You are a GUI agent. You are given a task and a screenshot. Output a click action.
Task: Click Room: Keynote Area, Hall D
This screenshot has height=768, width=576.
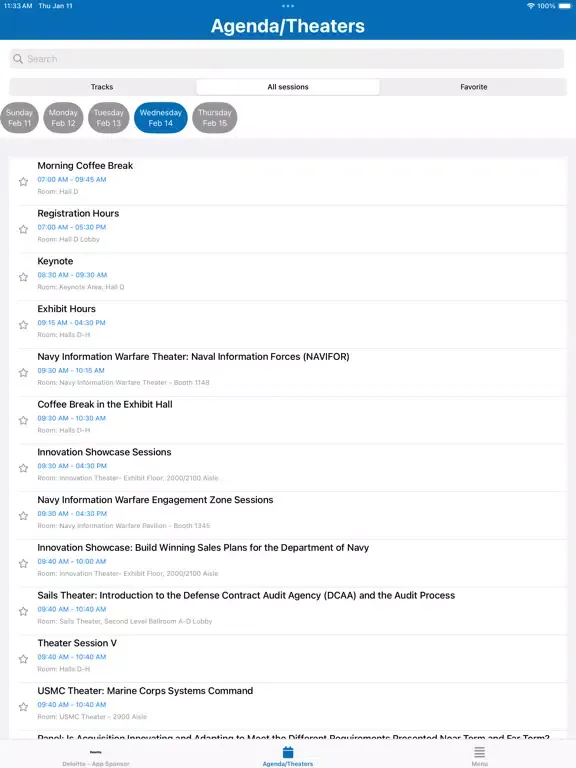click(81, 287)
